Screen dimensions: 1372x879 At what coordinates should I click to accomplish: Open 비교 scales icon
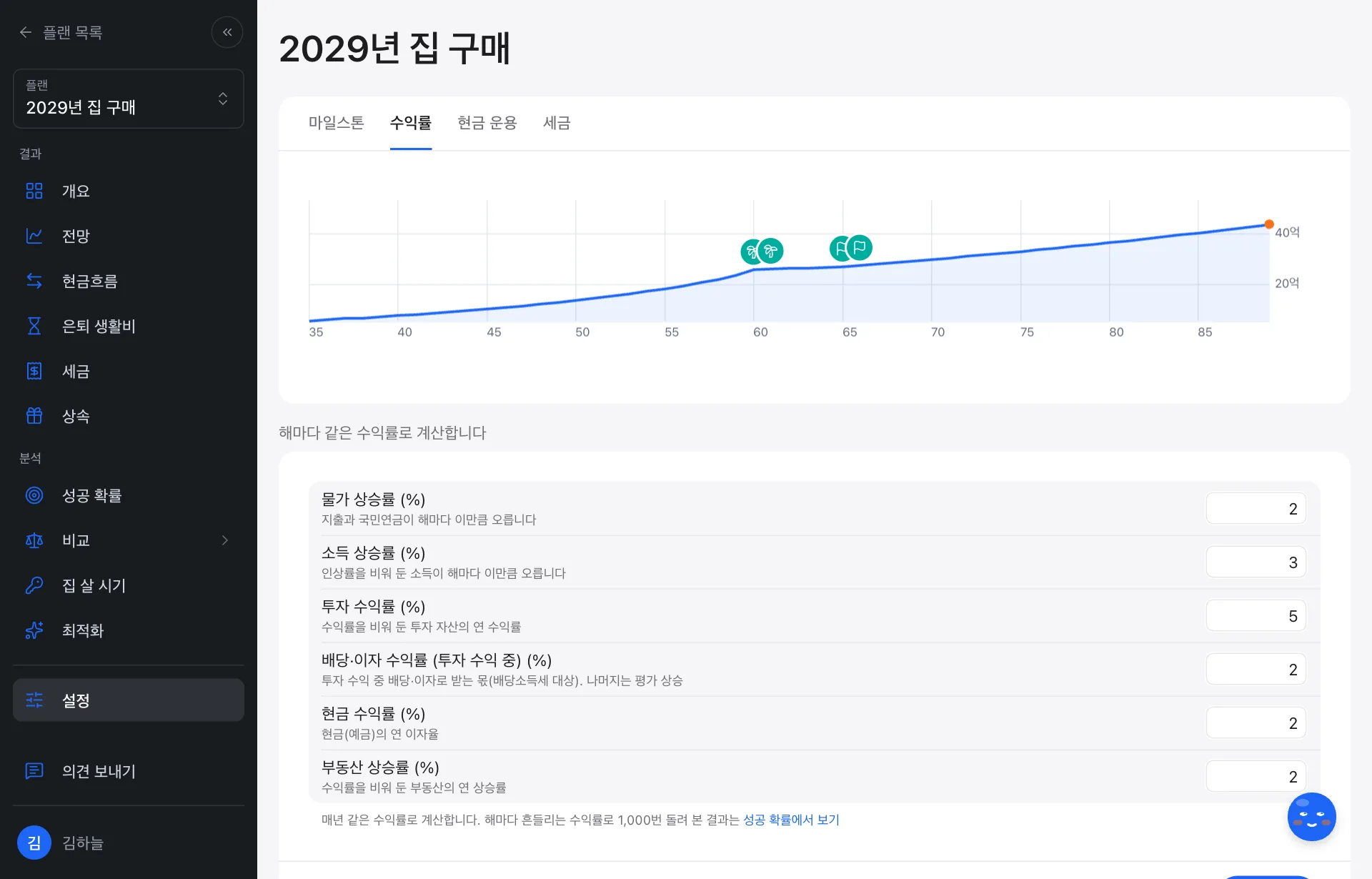(34, 540)
